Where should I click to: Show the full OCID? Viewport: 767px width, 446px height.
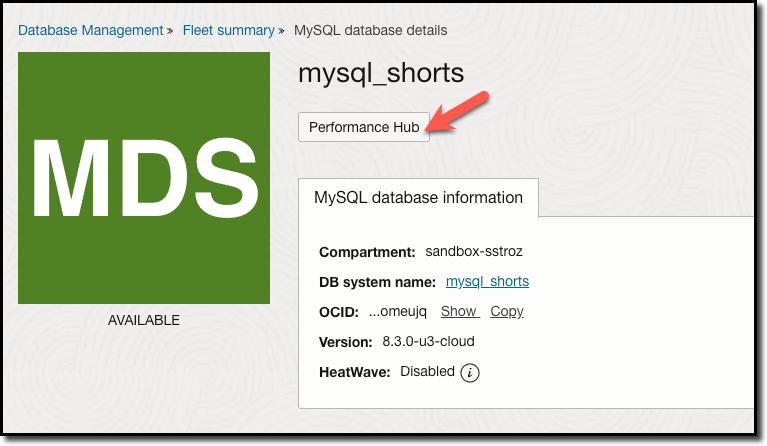pos(460,312)
